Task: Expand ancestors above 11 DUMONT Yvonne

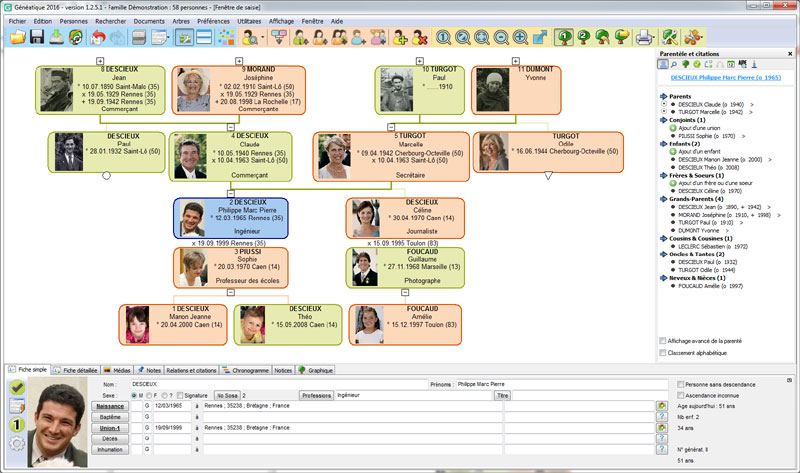Action: pos(516,61)
